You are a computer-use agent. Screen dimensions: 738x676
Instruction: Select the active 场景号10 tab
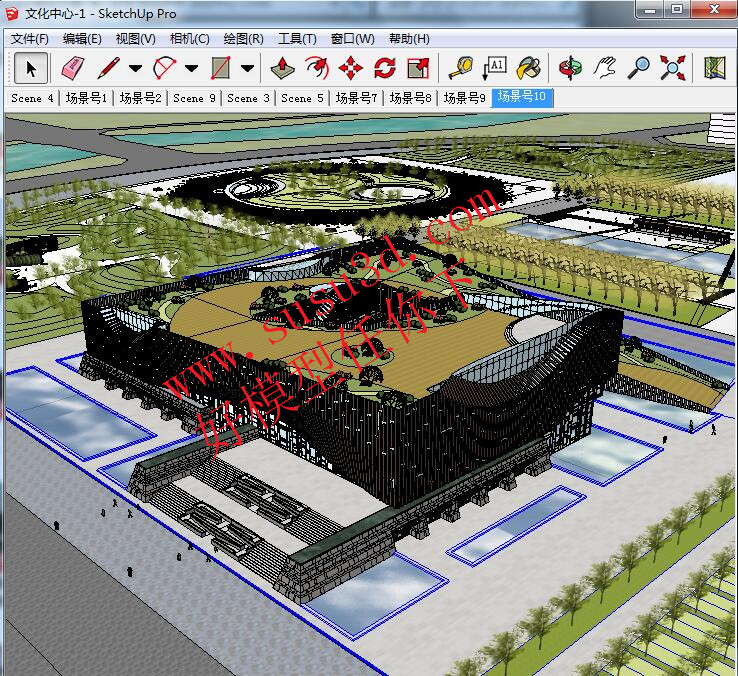click(x=522, y=97)
